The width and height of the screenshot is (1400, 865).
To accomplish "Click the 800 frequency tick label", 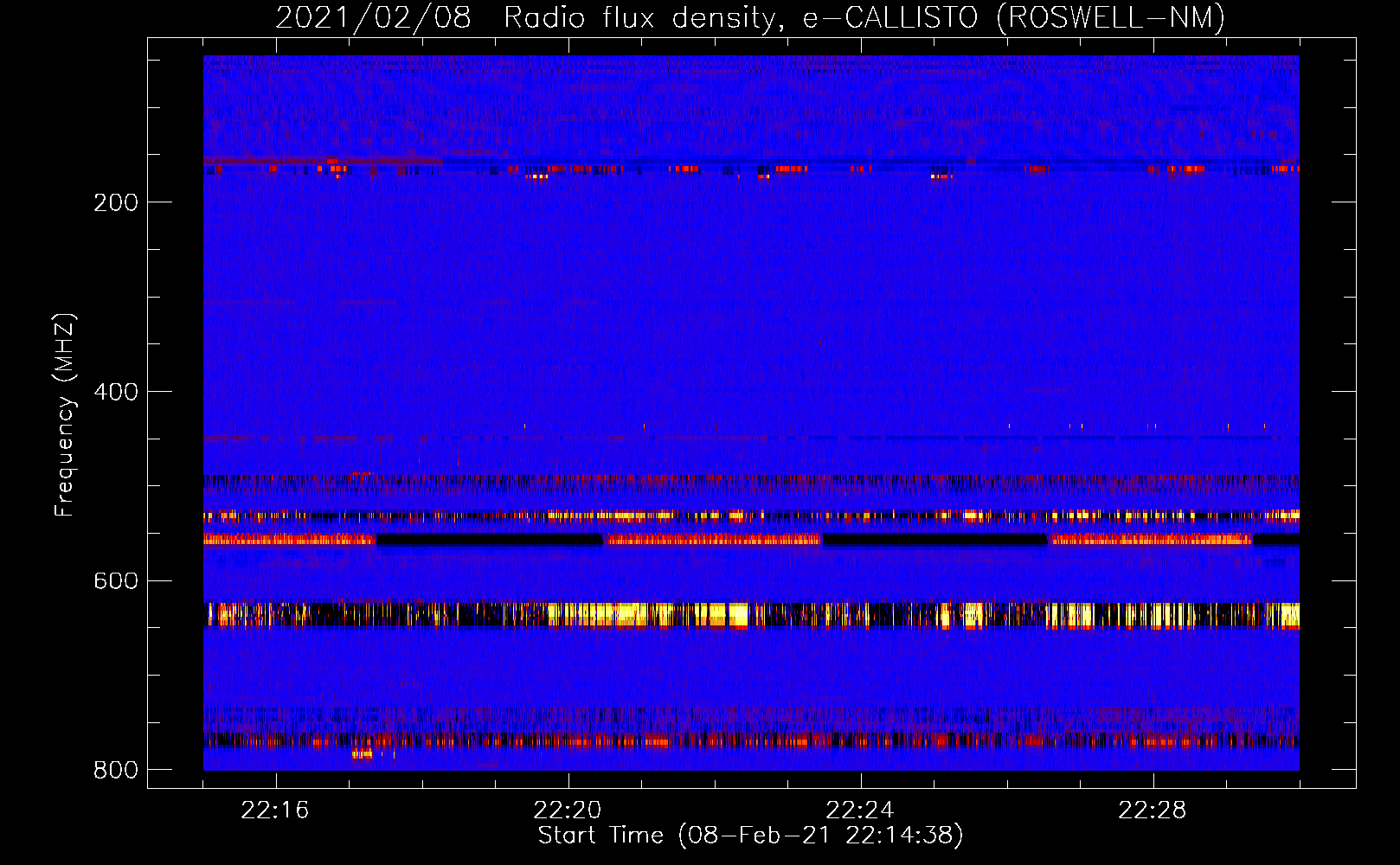I will click(x=116, y=770).
